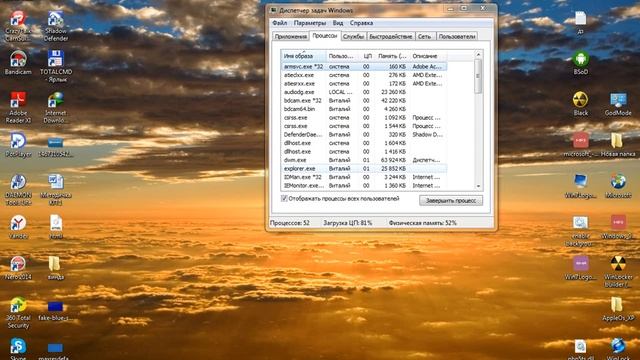This screenshot has width=640, height=360.
Task: Open the Параметры menu
Action: click(x=310, y=23)
